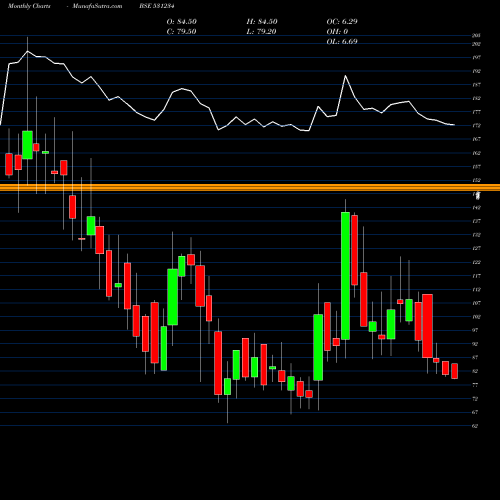Click the 152 price axis label

point(476,180)
